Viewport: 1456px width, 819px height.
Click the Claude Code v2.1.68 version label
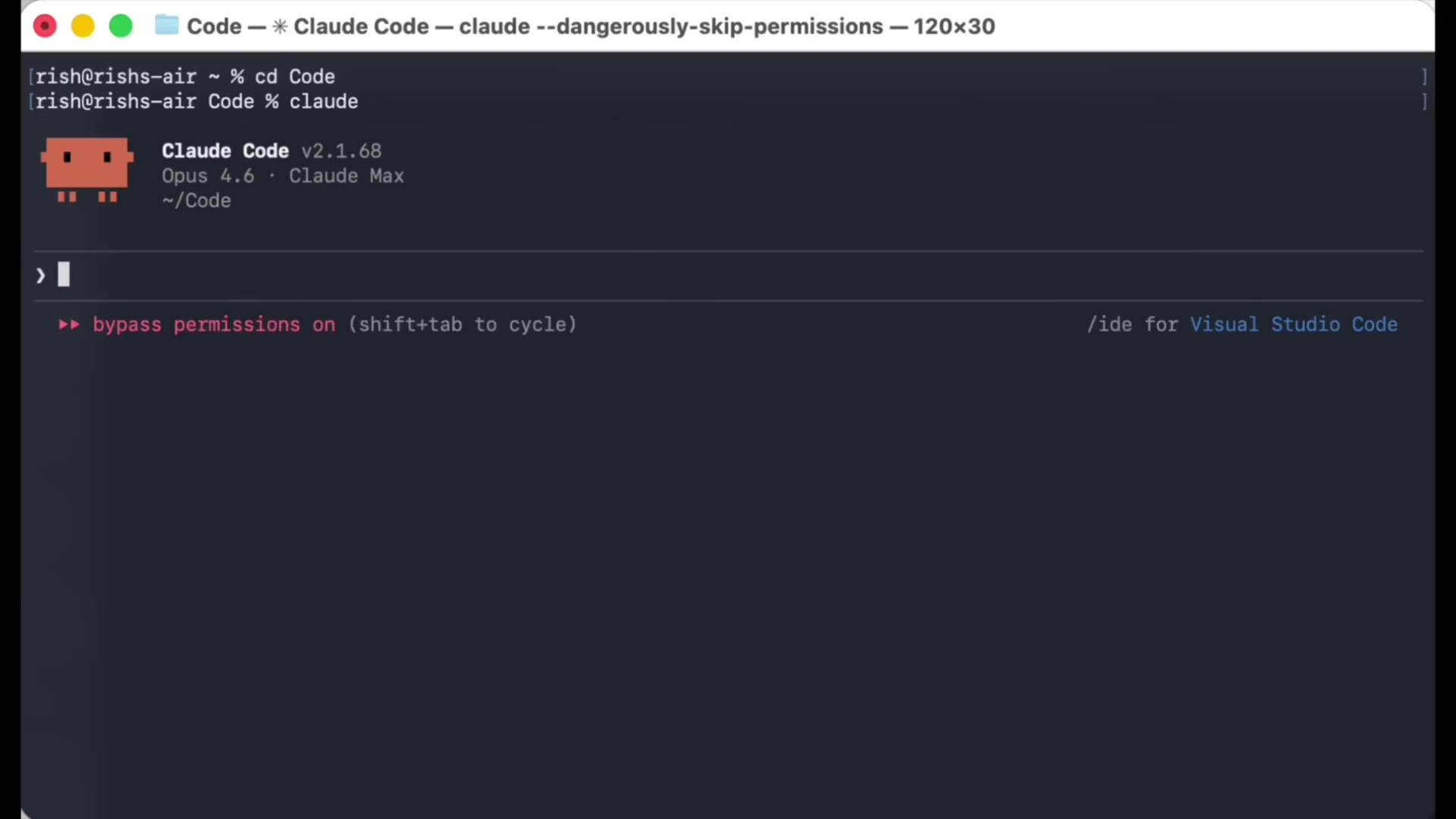[271, 151]
